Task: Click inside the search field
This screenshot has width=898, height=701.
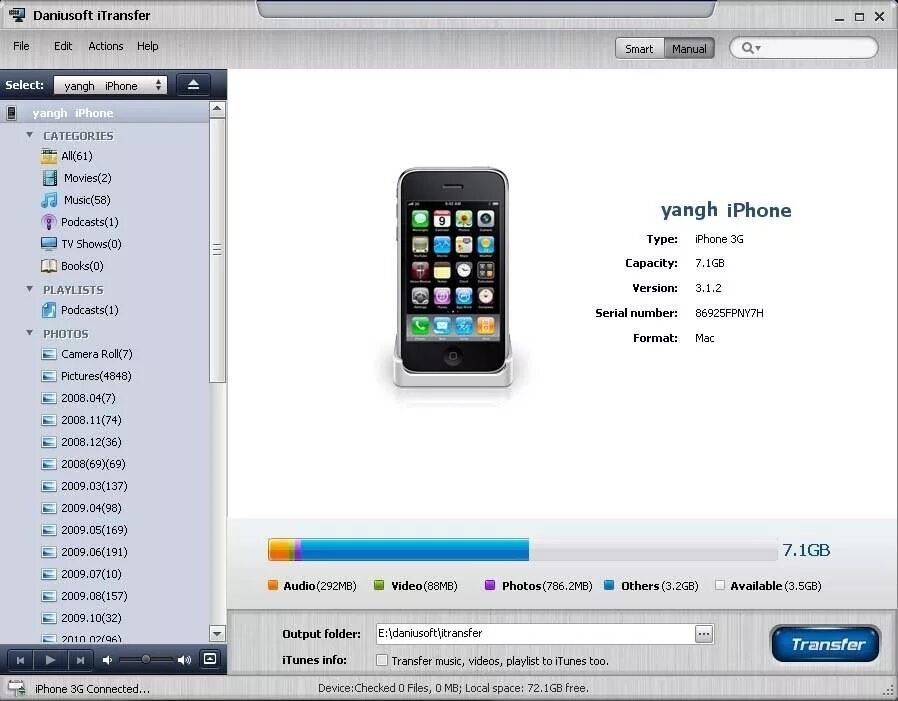Action: click(x=819, y=48)
